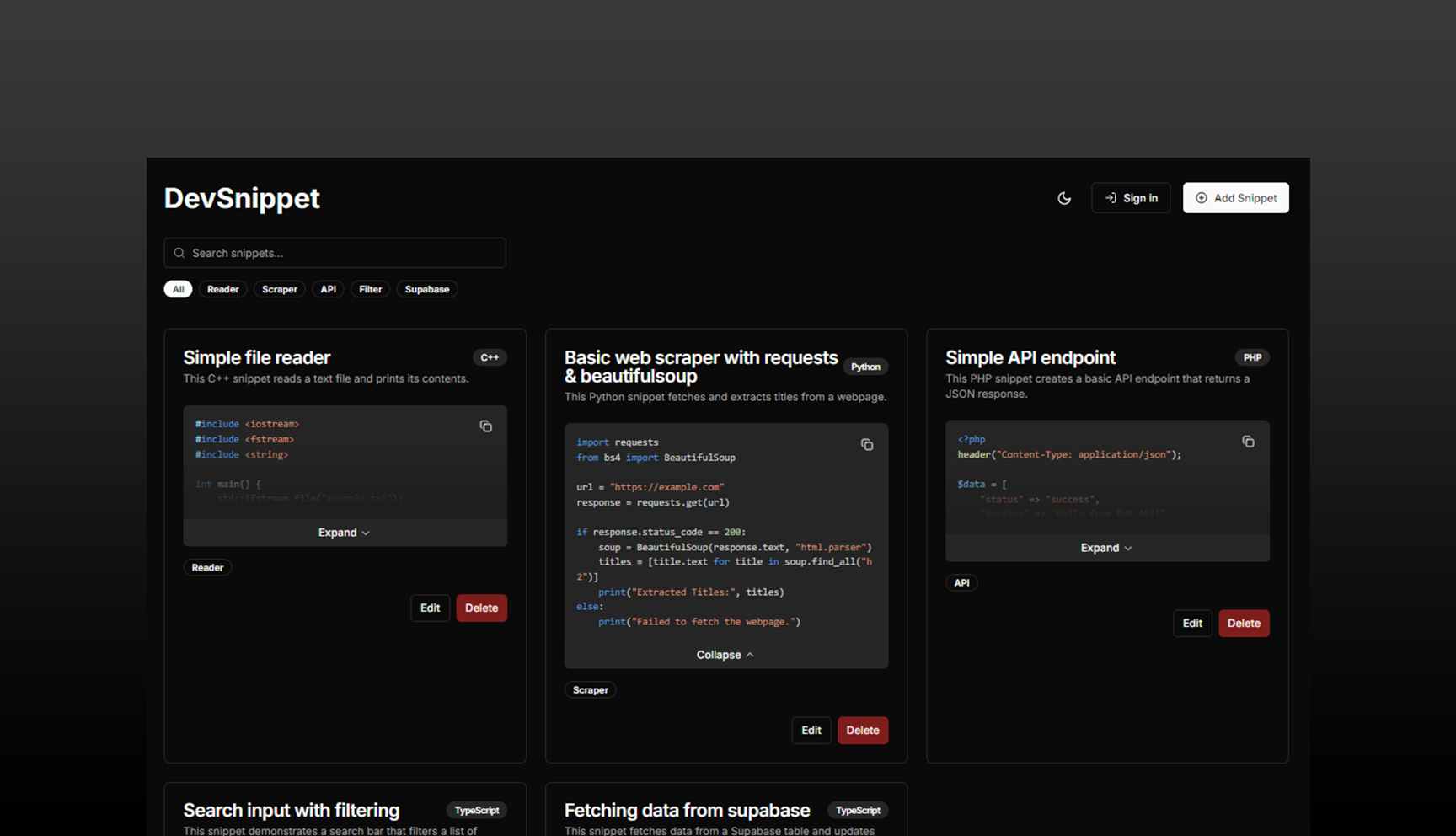The width and height of the screenshot is (1456, 836).
Task: Collapse the web scraper code block
Action: click(725, 655)
